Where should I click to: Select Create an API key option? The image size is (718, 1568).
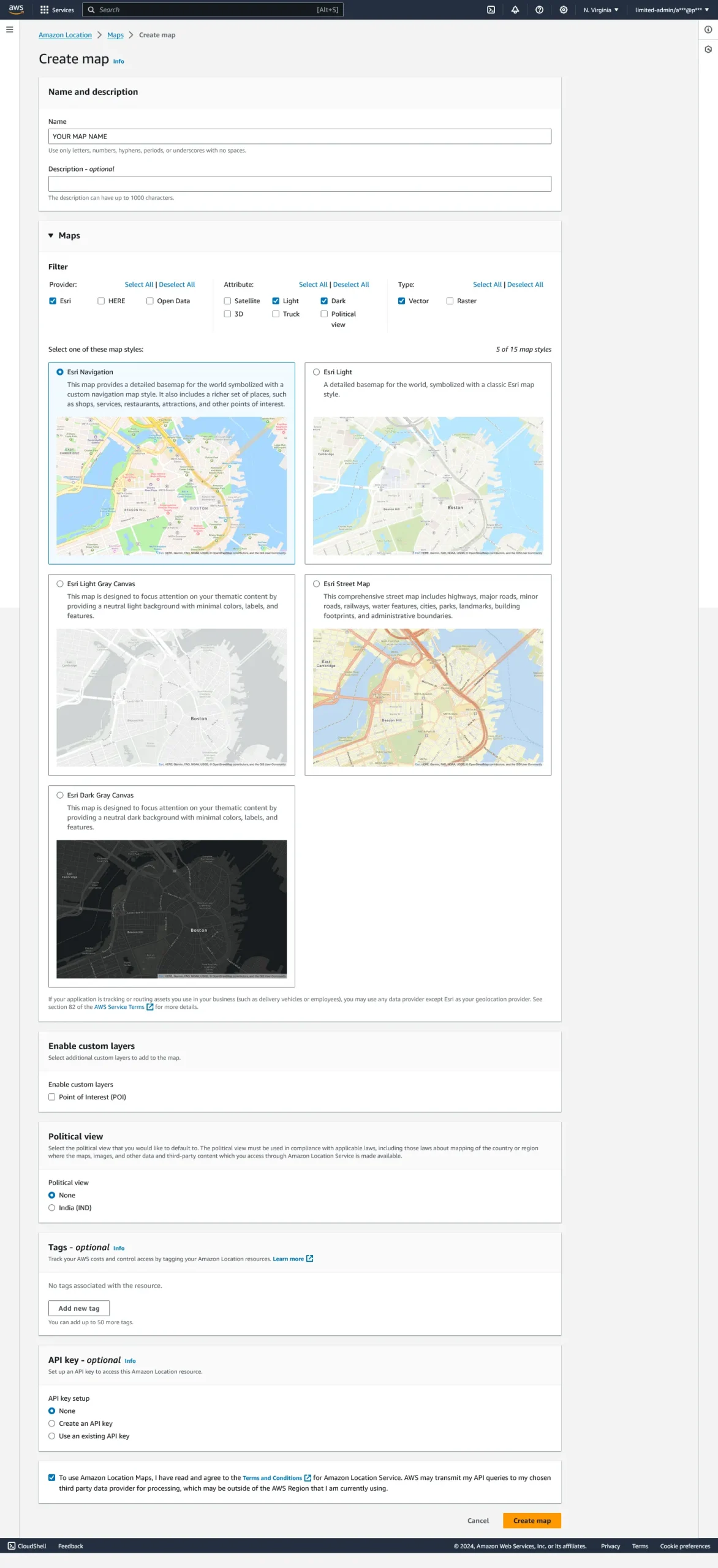tap(52, 1424)
